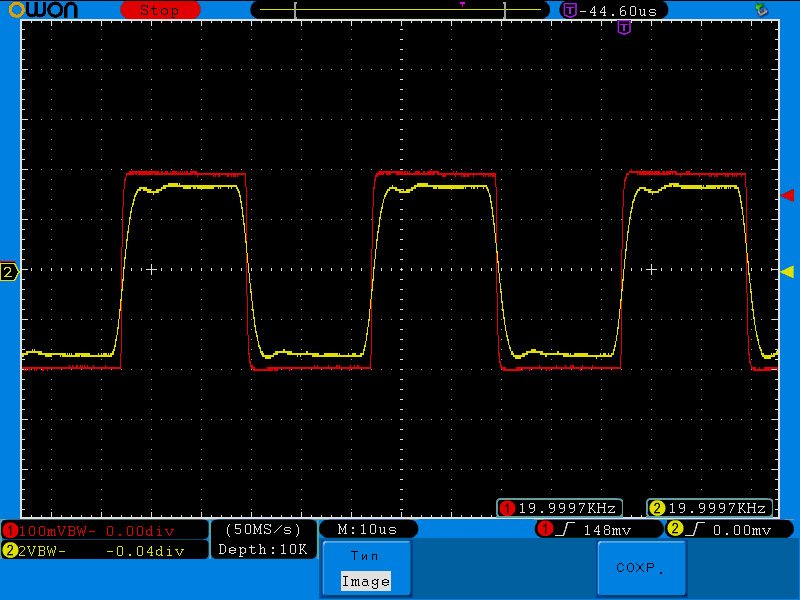Click the yellow channel 2 badge in frequency box
800x600 pixels.
pos(657,508)
